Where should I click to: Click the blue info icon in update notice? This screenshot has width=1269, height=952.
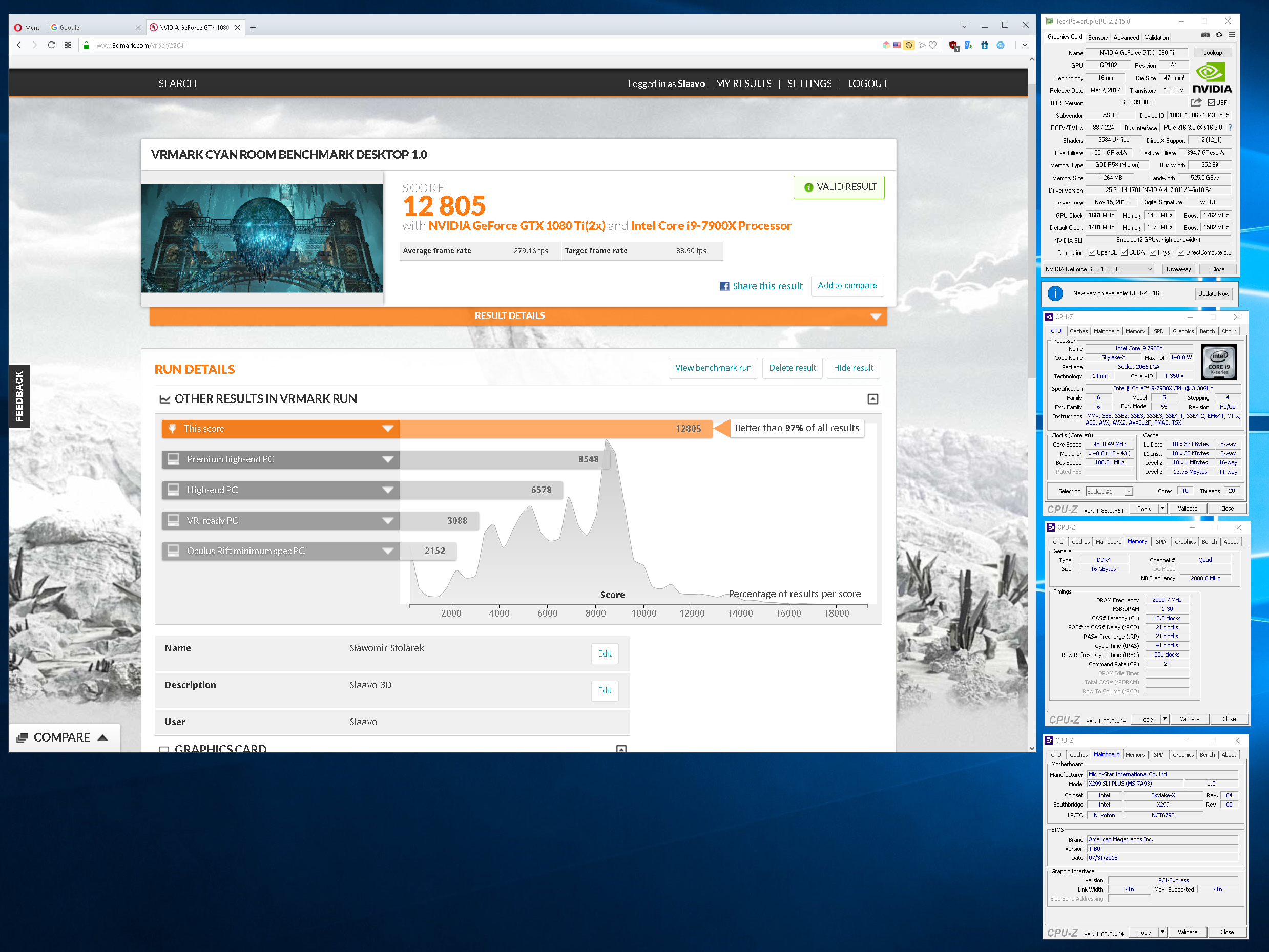click(x=1054, y=293)
